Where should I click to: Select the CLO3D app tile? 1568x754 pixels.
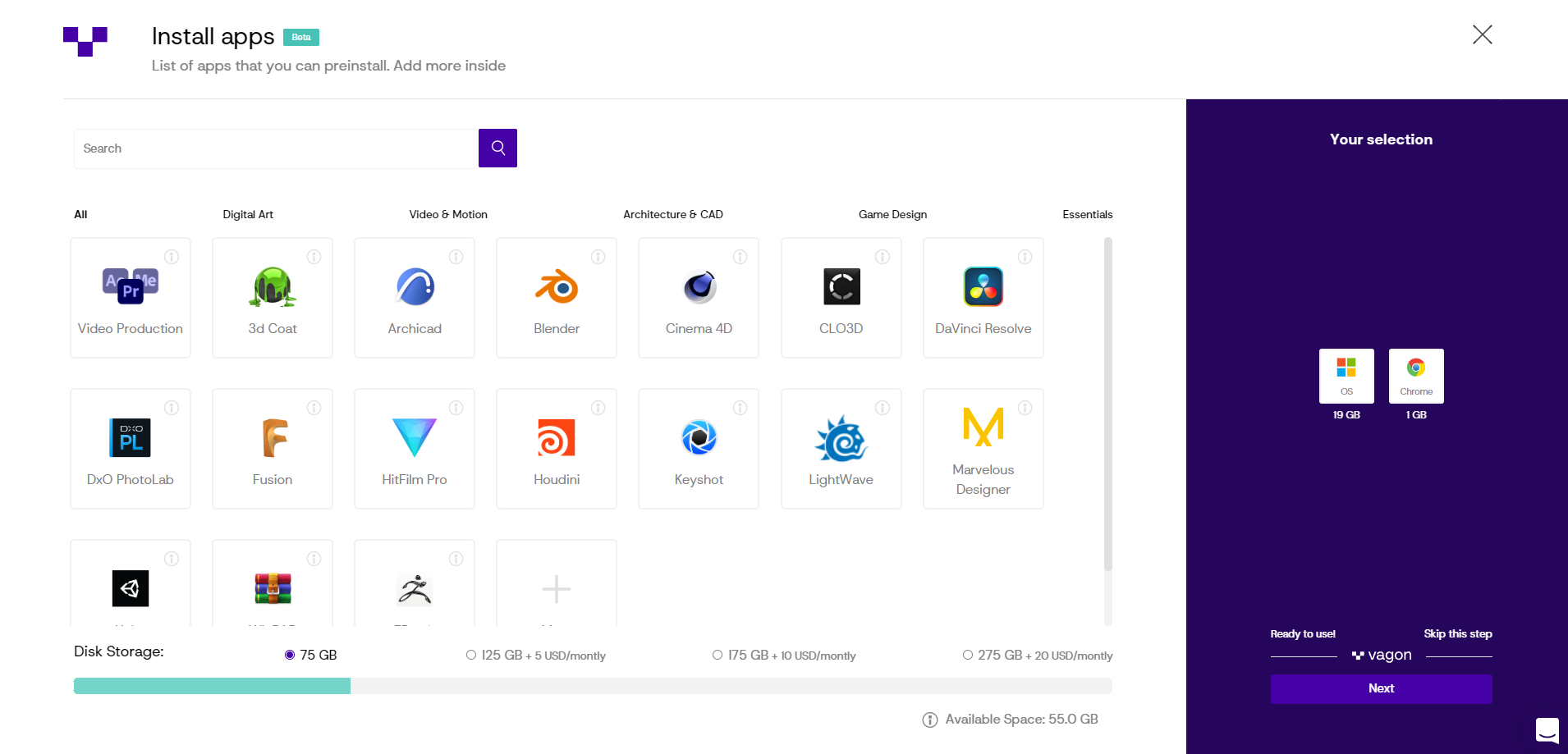click(841, 298)
